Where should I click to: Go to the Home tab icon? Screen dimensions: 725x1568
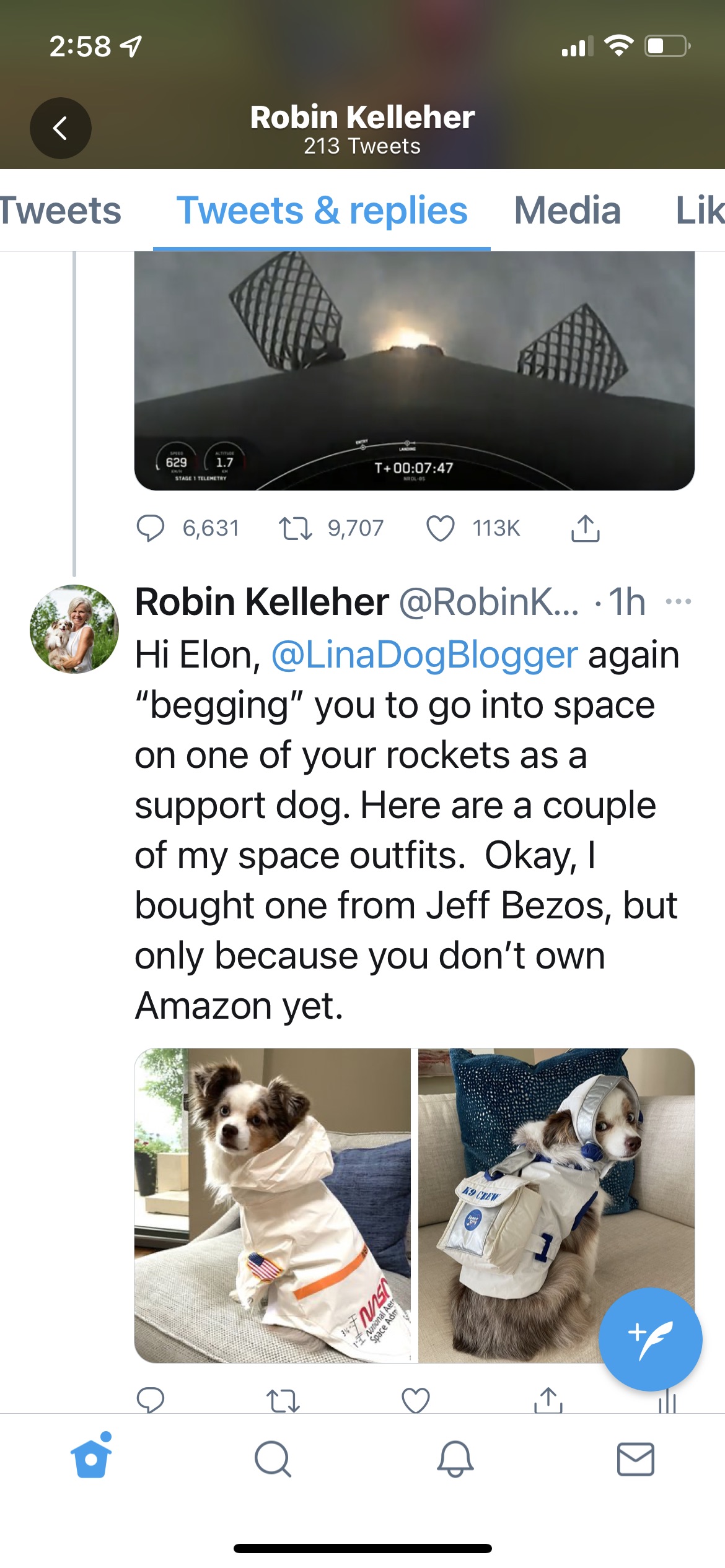coord(92,1458)
